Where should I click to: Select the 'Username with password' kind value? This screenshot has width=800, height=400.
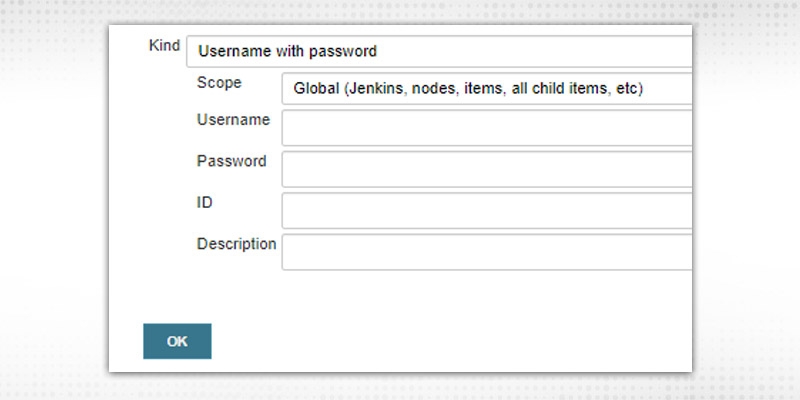click(x=288, y=50)
